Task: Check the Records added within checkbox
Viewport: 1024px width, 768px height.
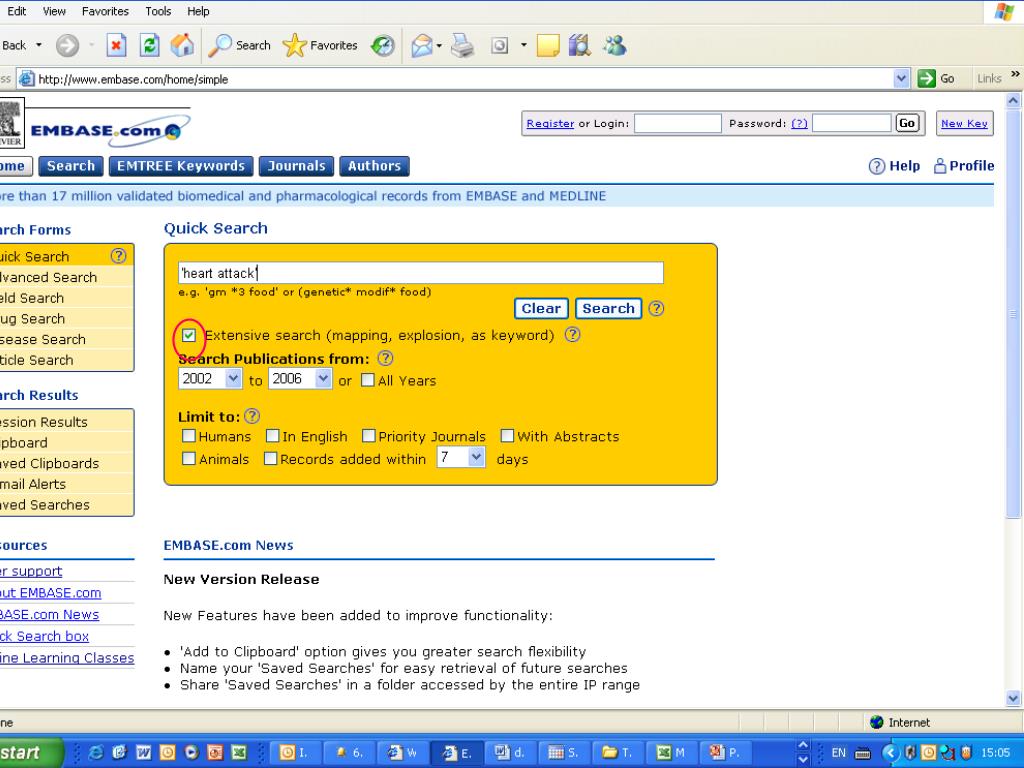Action: point(270,458)
